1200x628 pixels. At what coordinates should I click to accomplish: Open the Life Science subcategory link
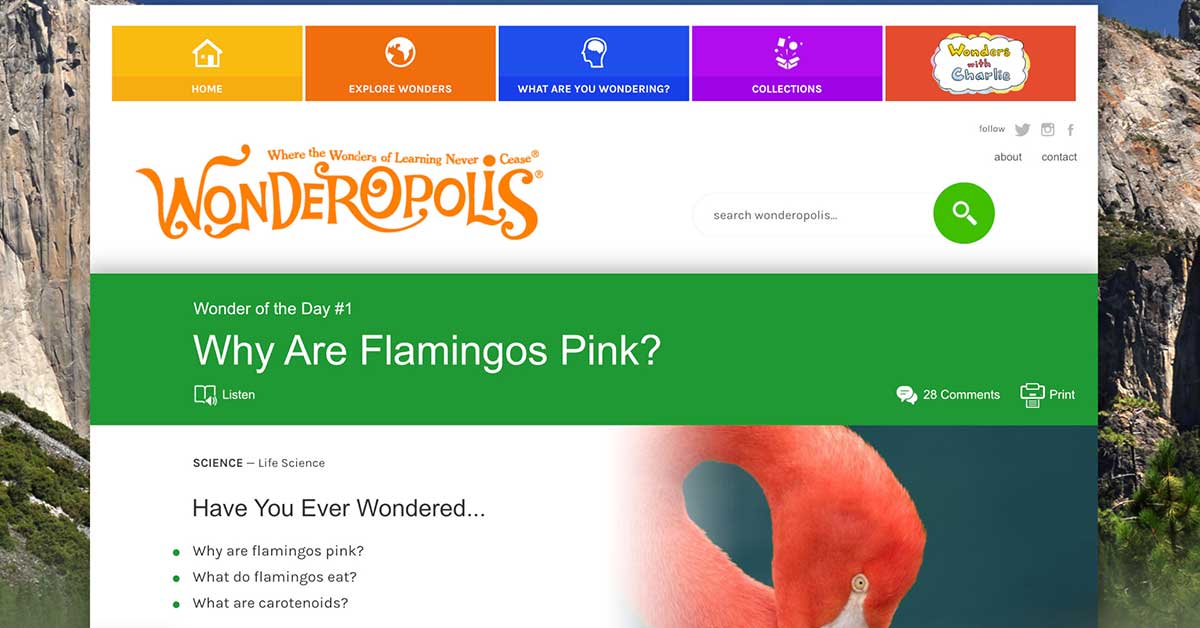[291, 463]
